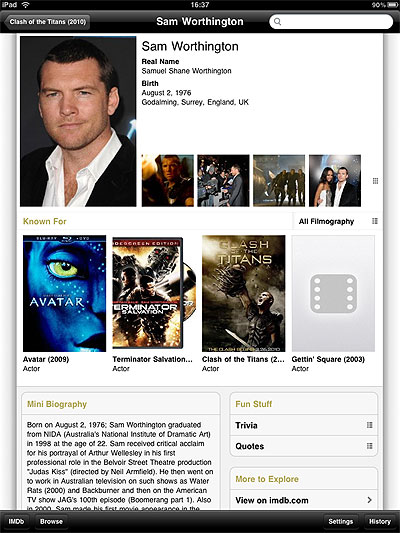Tap the grid icon beside All Filmography
Image resolution: width=400 pixels, height=533 pixels.
pyautogui.click(x=375, y=221)
